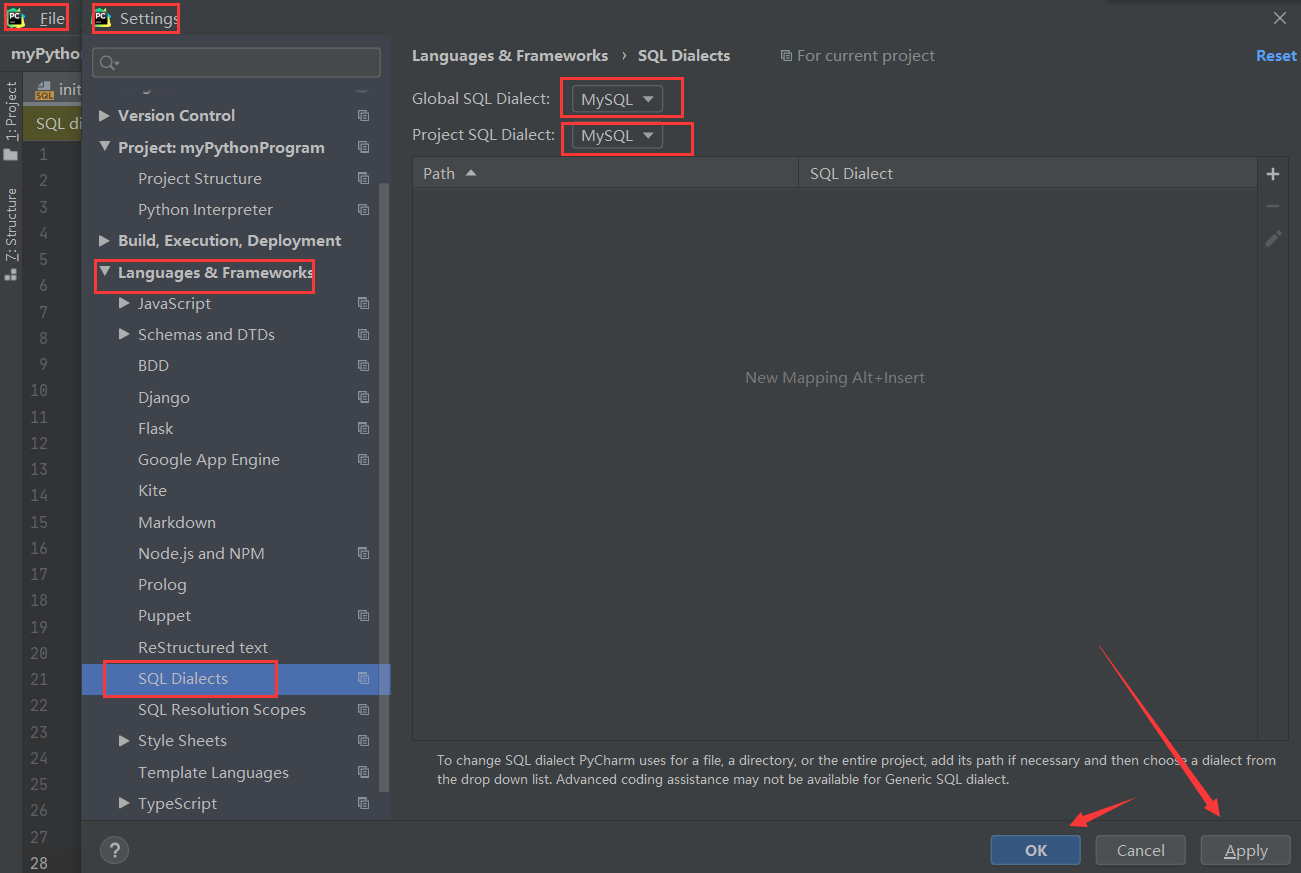The image size is (1301, 873).
Task: Click the OK button
Action: tap(1036, 850)
